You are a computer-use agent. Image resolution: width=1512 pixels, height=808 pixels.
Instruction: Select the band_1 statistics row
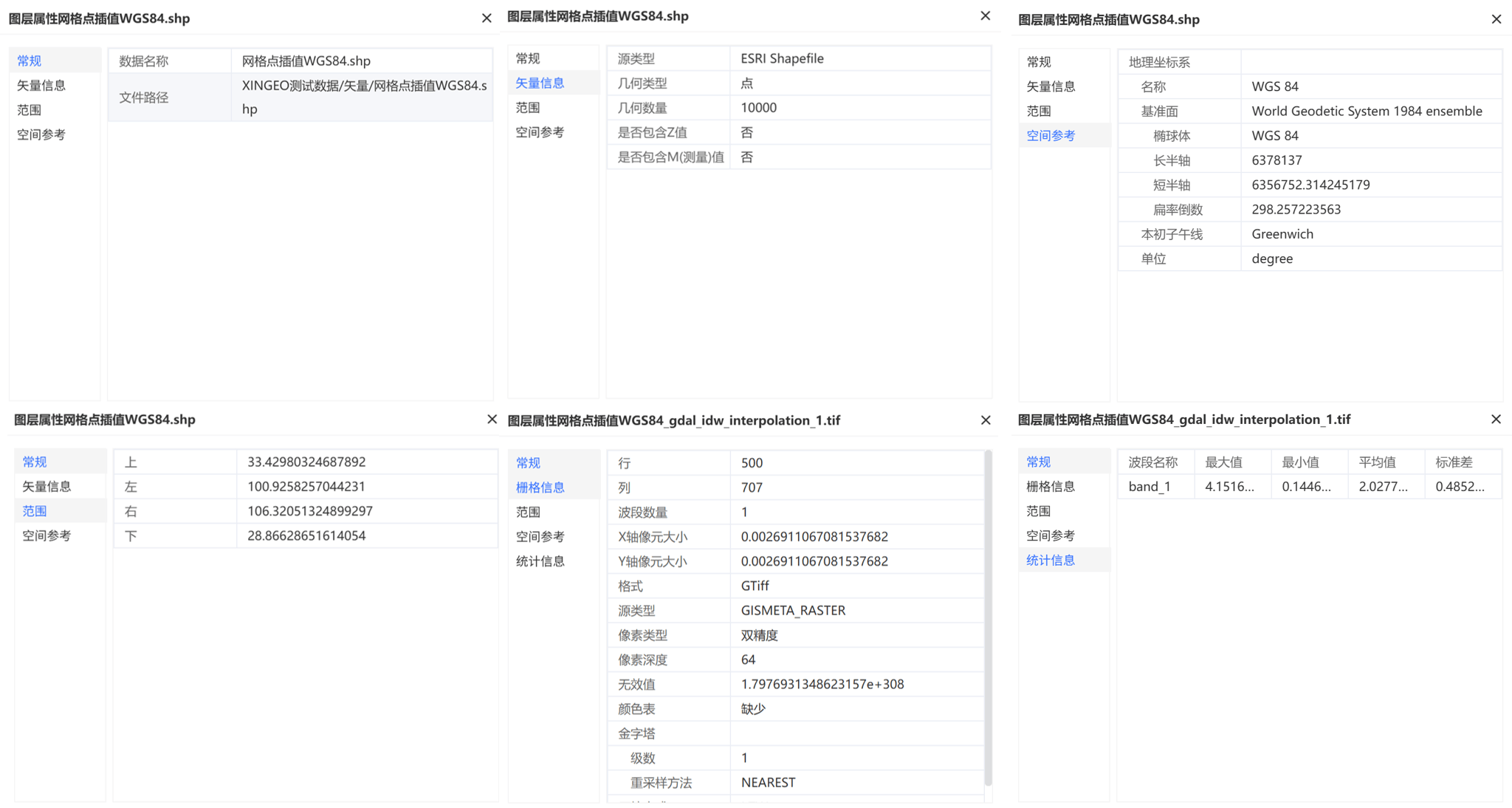click(1310, 487)
